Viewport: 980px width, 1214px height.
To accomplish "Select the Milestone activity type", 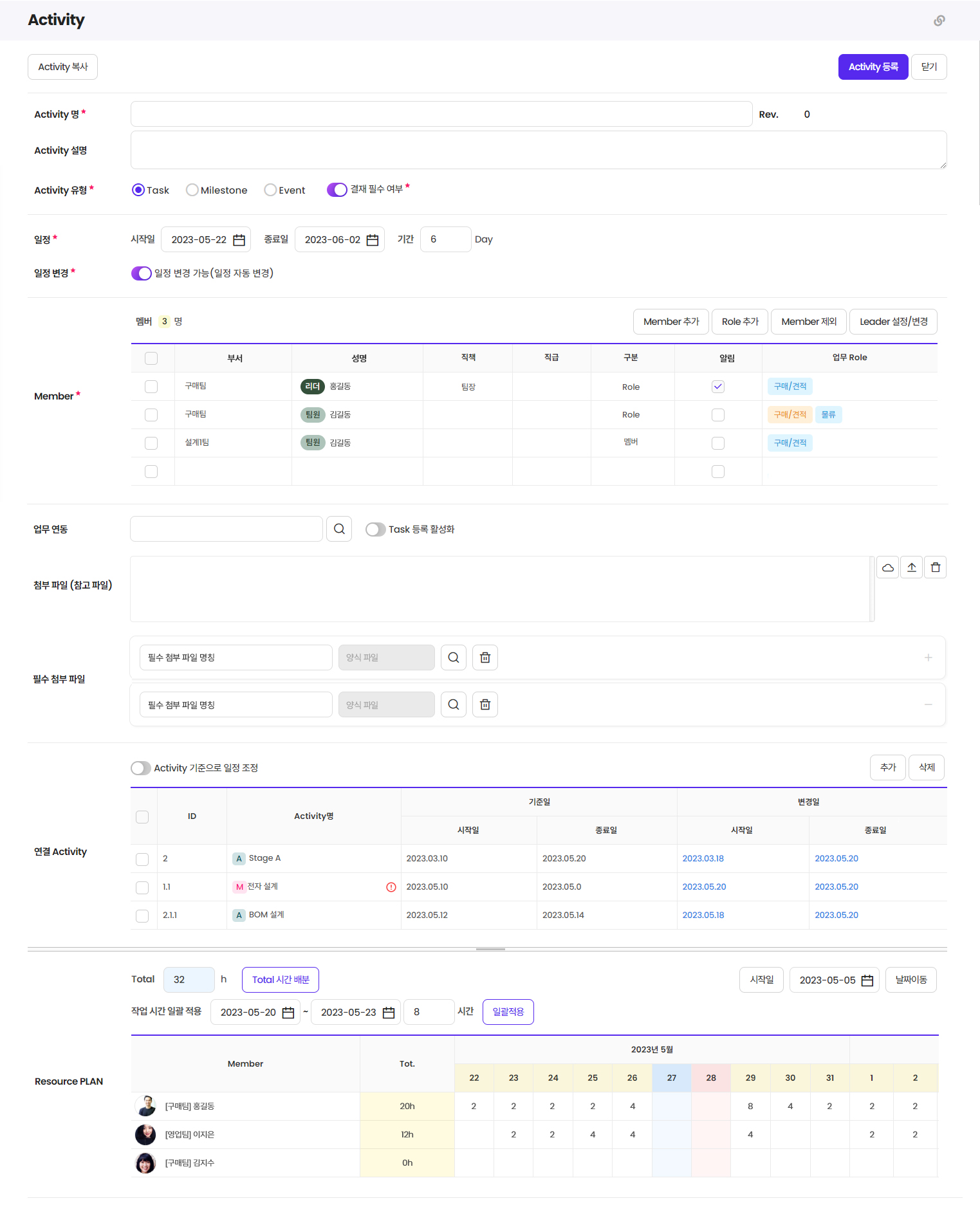I will point(192,190).
